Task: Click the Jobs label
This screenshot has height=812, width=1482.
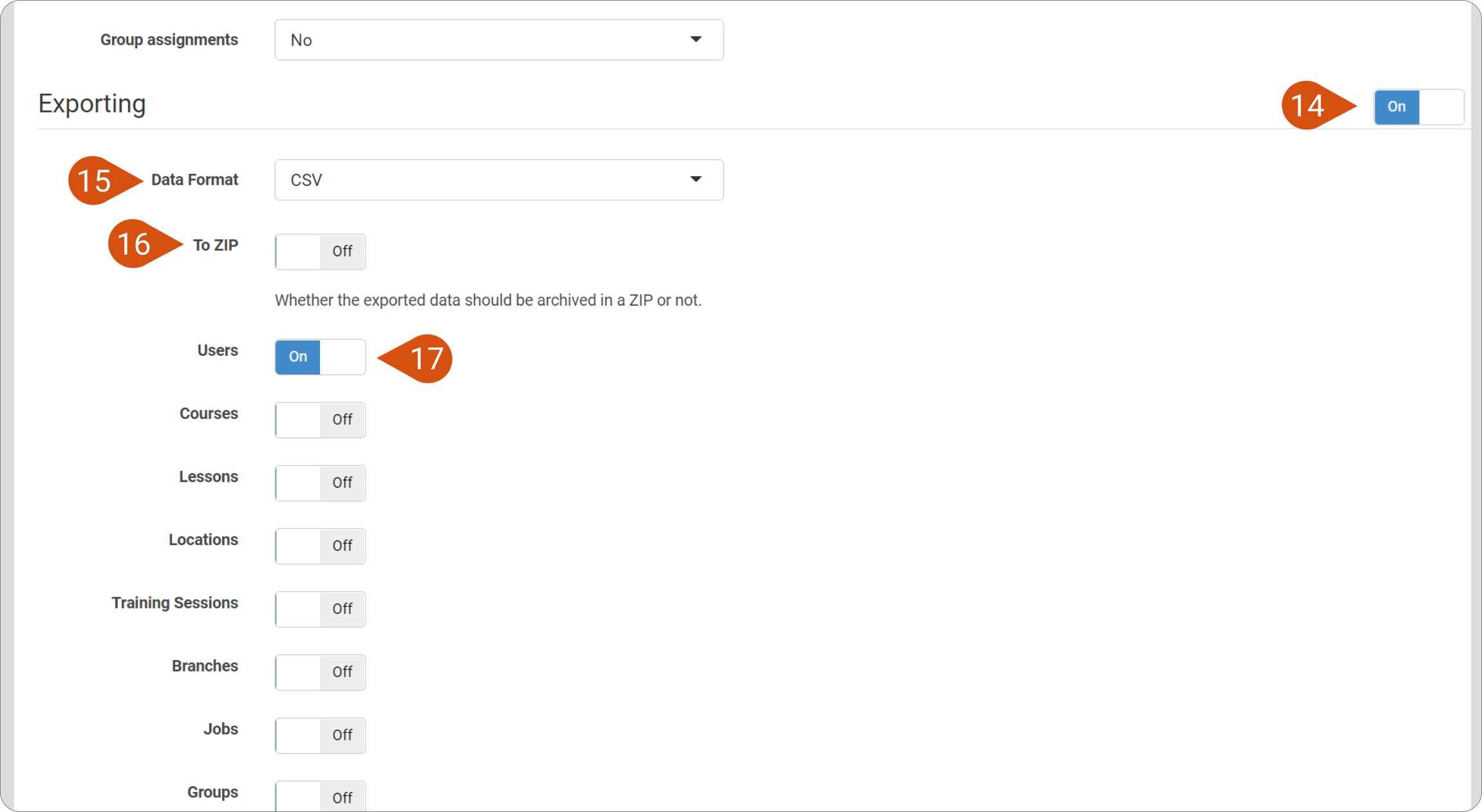Action: click(x=221, y=729)
